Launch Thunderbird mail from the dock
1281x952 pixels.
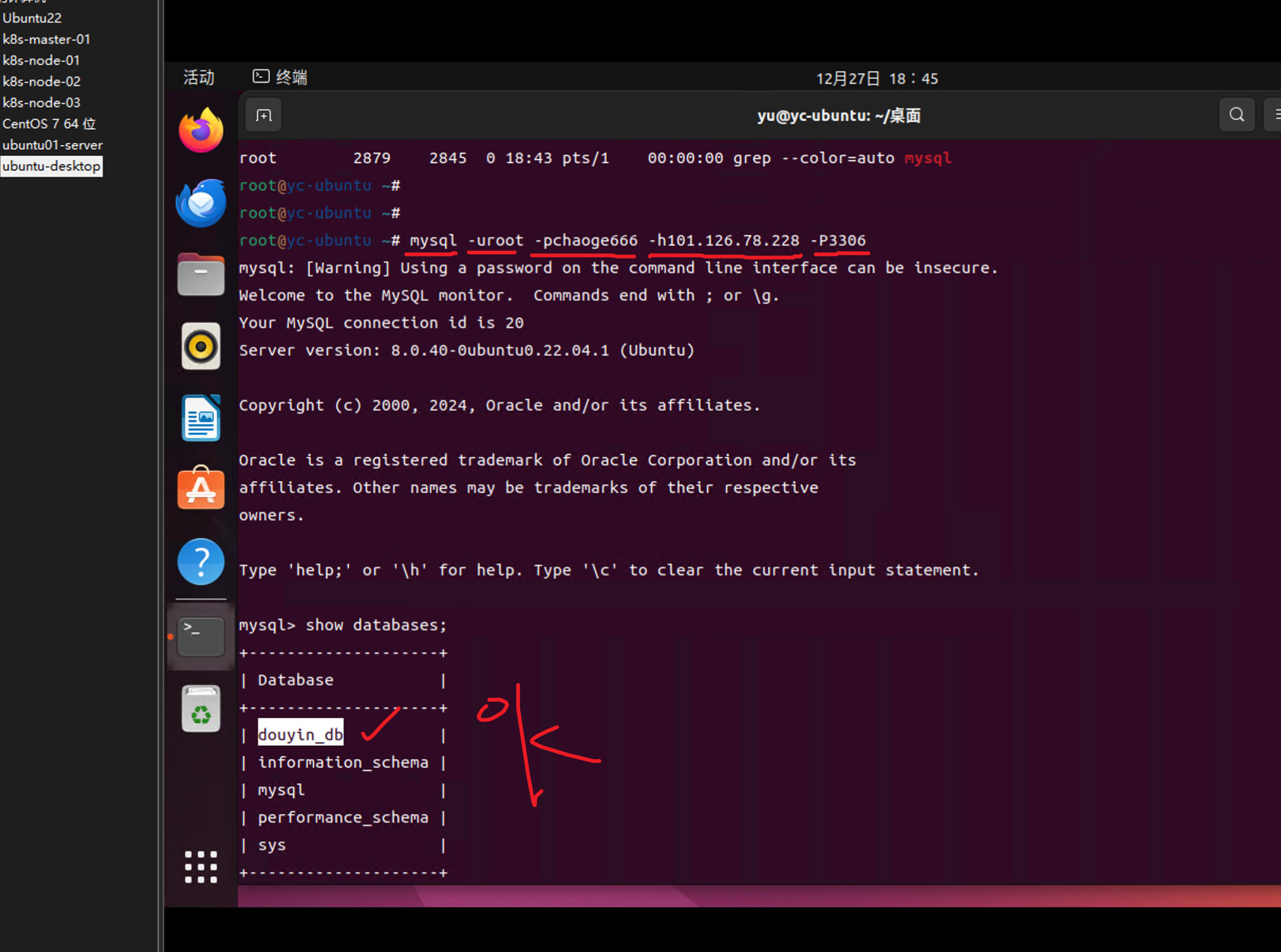click(x=200, y=202)
